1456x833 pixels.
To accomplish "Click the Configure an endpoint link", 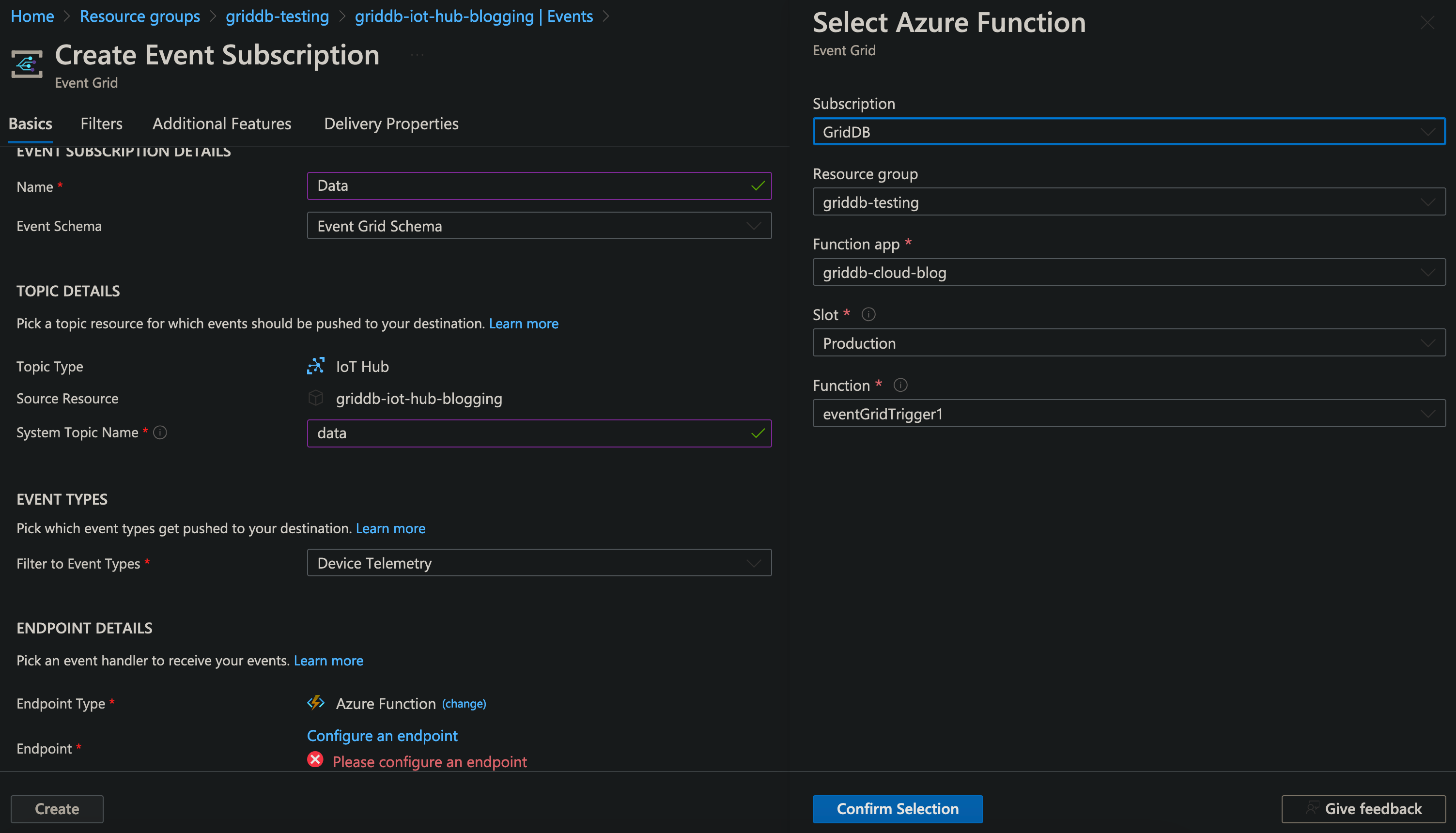I will tap(382, 736).
